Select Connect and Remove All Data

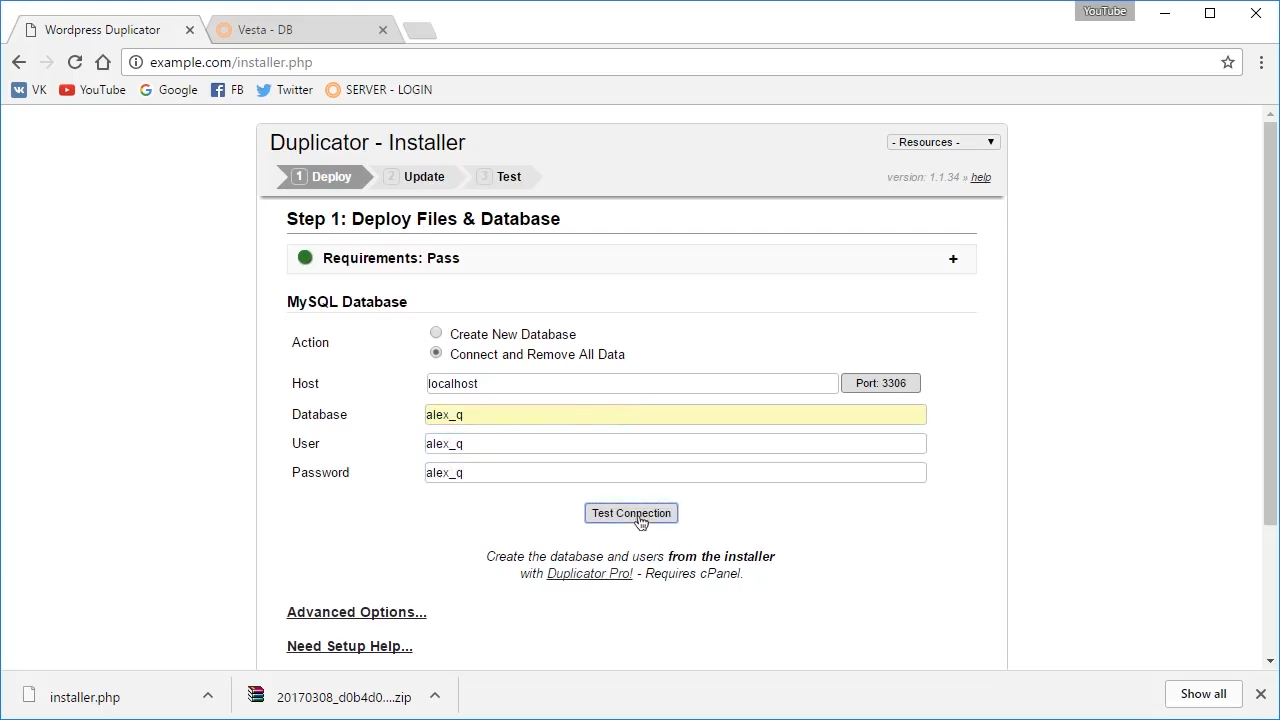pyautogui.click(x=436, y=353)
